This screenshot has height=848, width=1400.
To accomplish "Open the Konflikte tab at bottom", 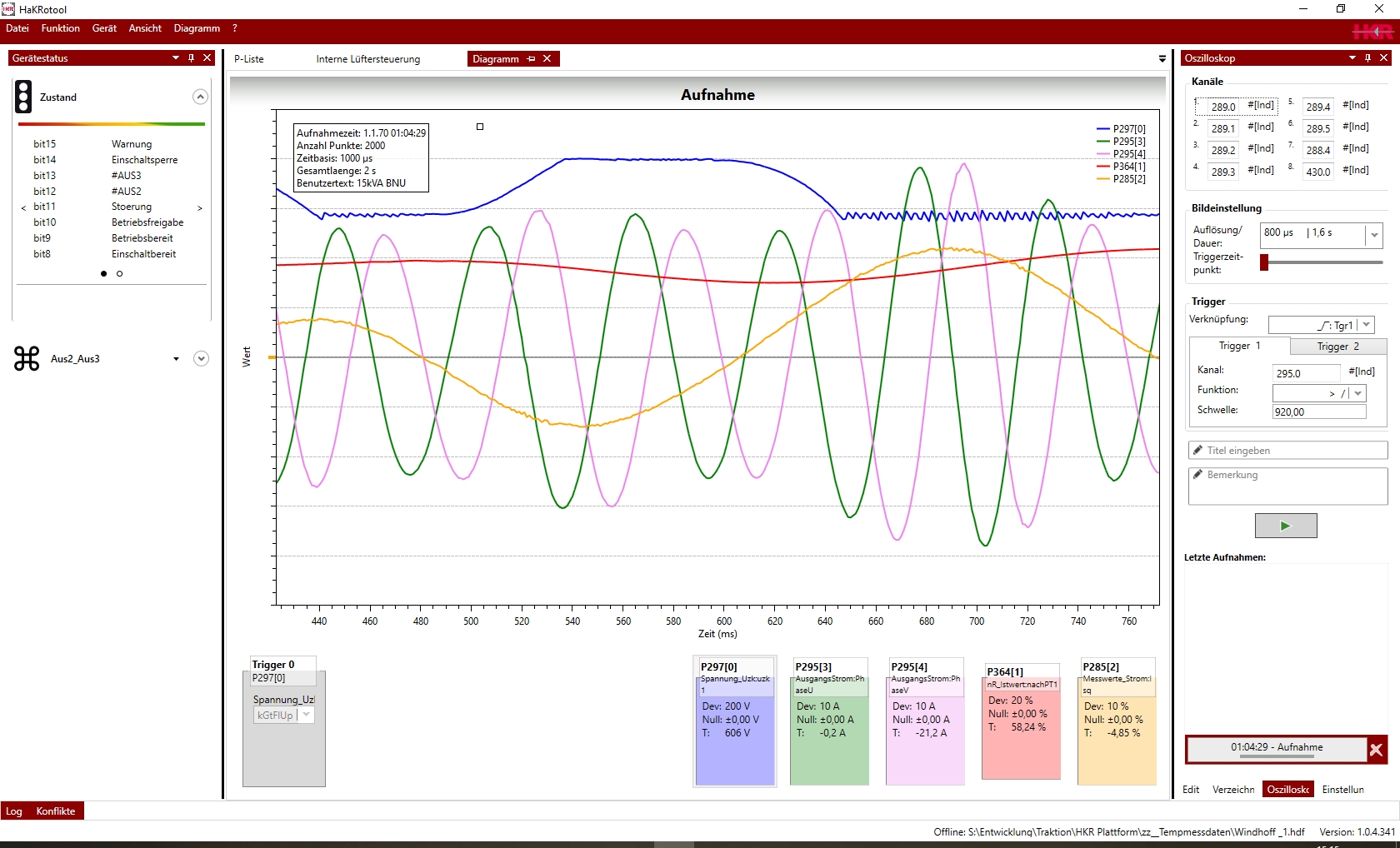I will coord(56,811).
